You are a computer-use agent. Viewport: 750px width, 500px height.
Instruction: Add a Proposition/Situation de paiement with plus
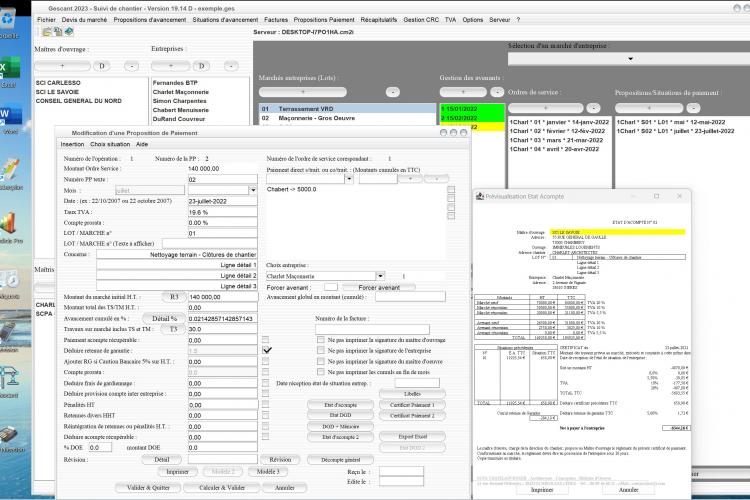coord(649,108)
